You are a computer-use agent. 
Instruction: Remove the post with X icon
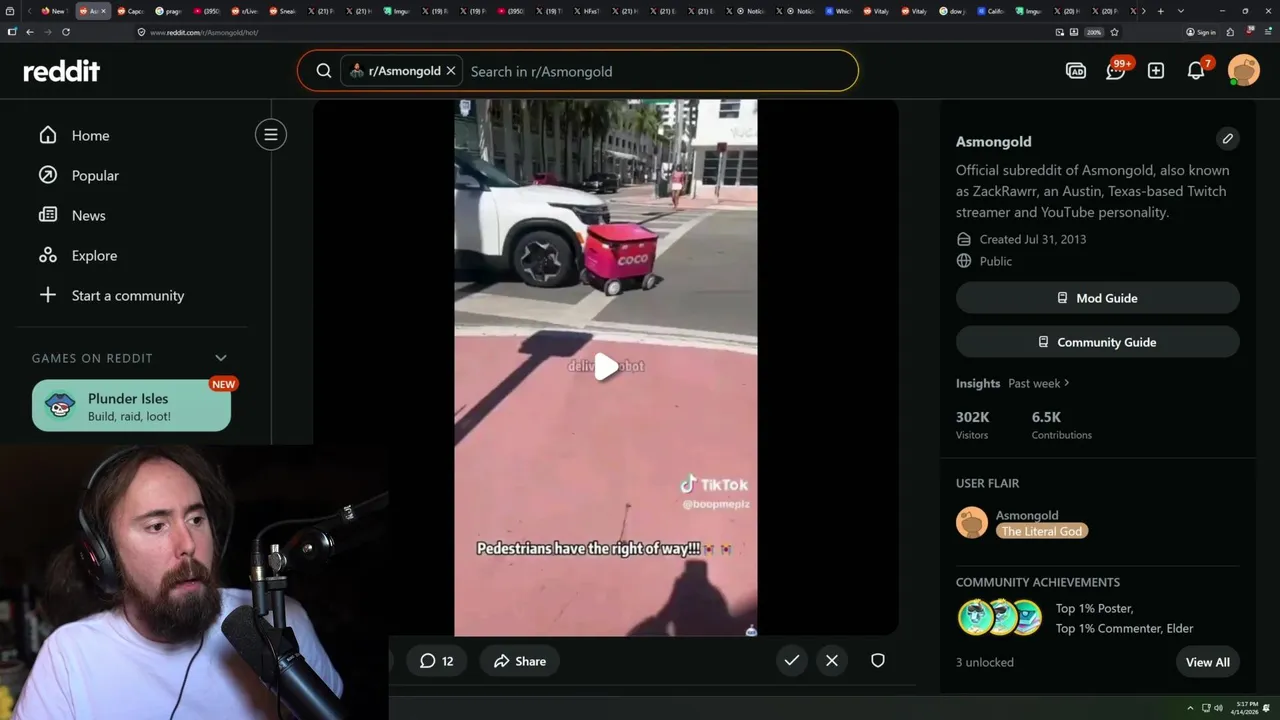click(832, 660)
